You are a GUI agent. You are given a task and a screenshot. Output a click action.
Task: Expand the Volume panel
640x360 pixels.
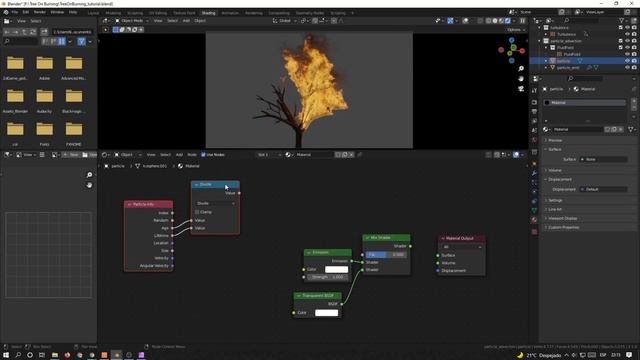pyautogui.click(x=555, y=170)
